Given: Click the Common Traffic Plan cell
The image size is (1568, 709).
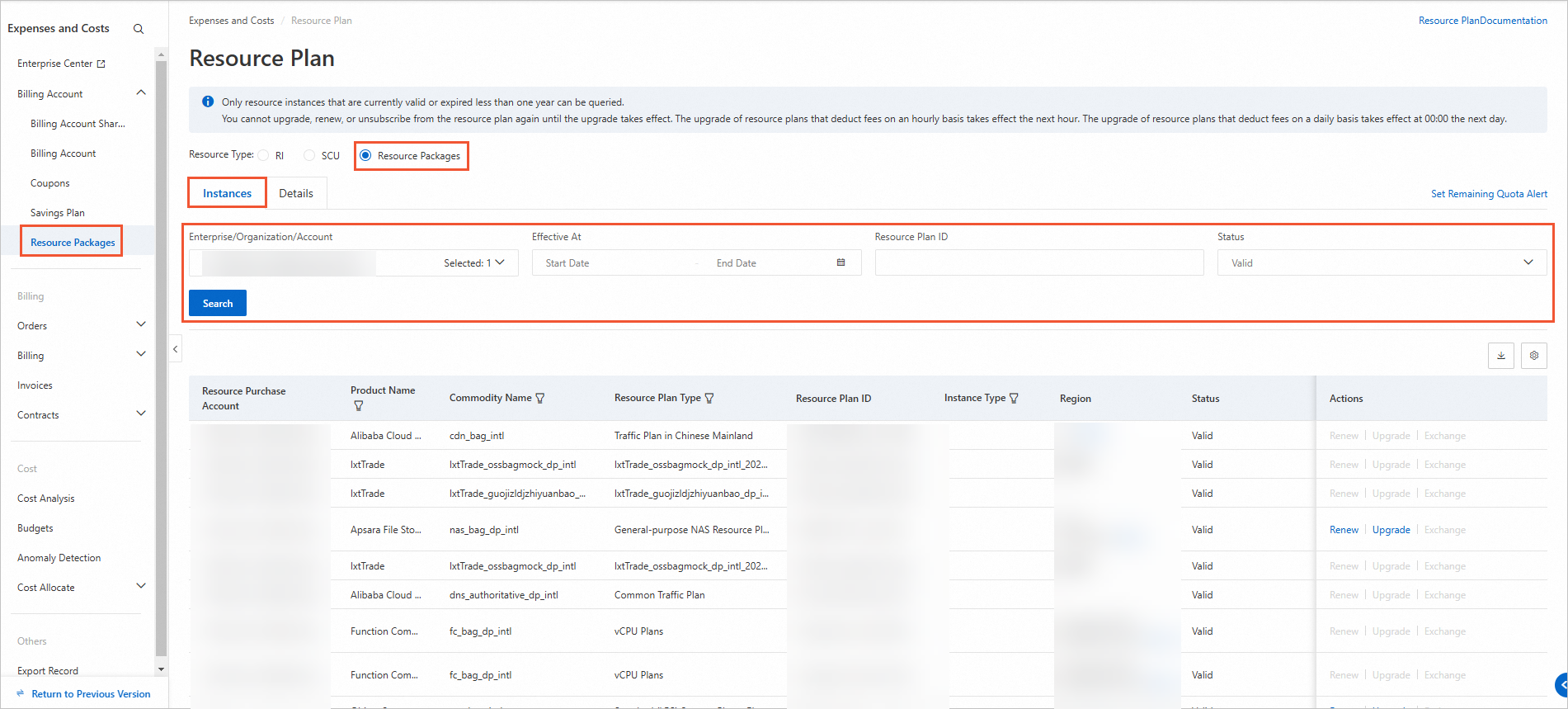Looking at the screenshot, I should (659, 595).
